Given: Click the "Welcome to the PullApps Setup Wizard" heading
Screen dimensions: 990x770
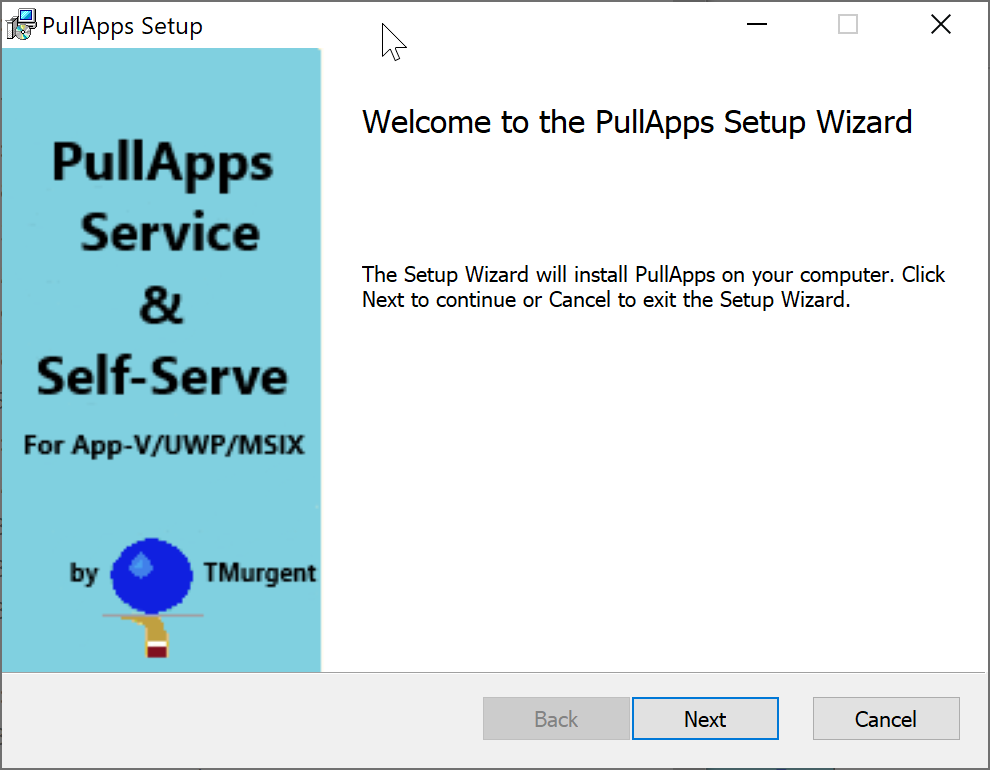Looking at the screenshot, I should click(x=637, y=122).
